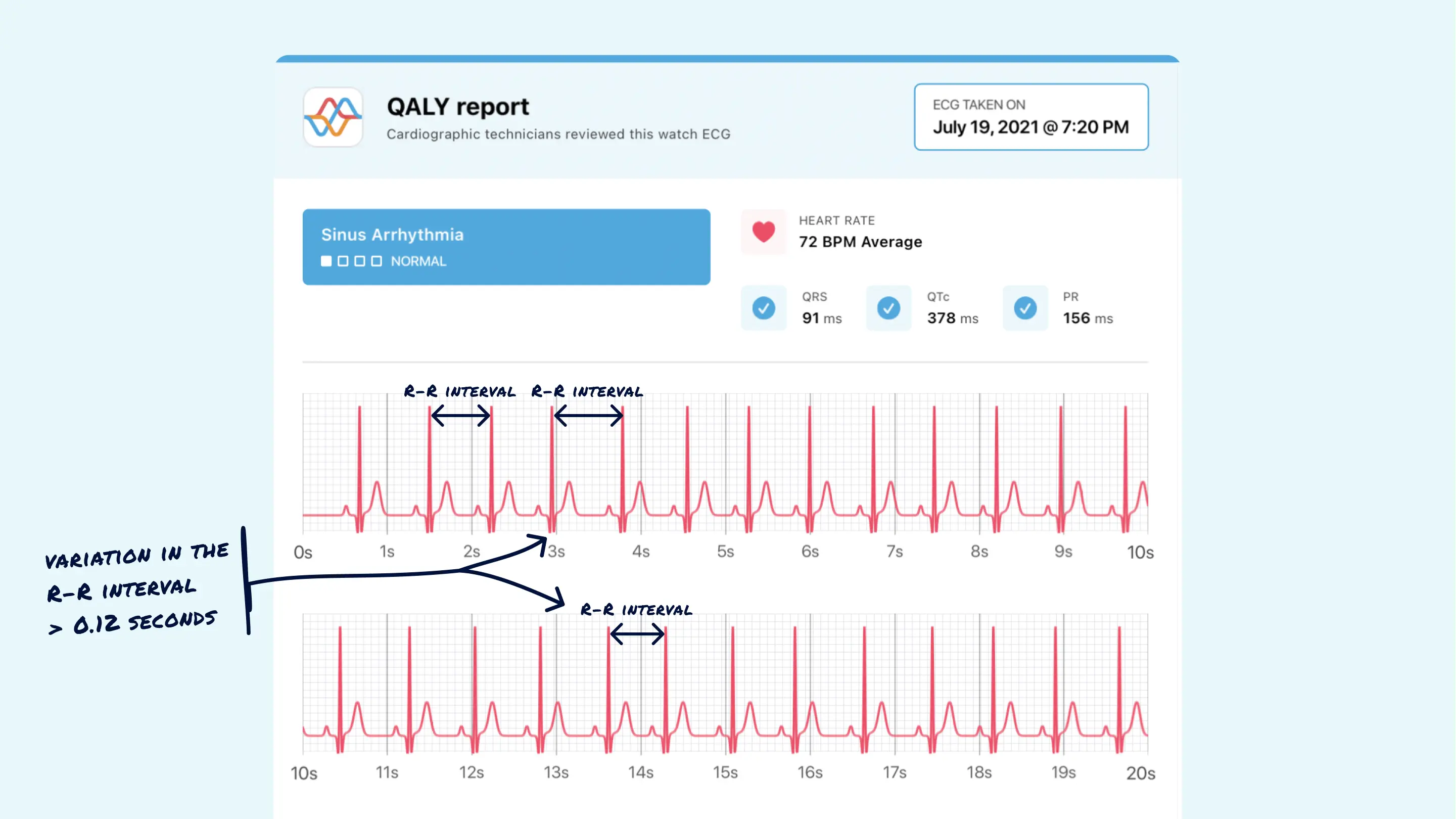Open the QALY report header

(458, 106)
